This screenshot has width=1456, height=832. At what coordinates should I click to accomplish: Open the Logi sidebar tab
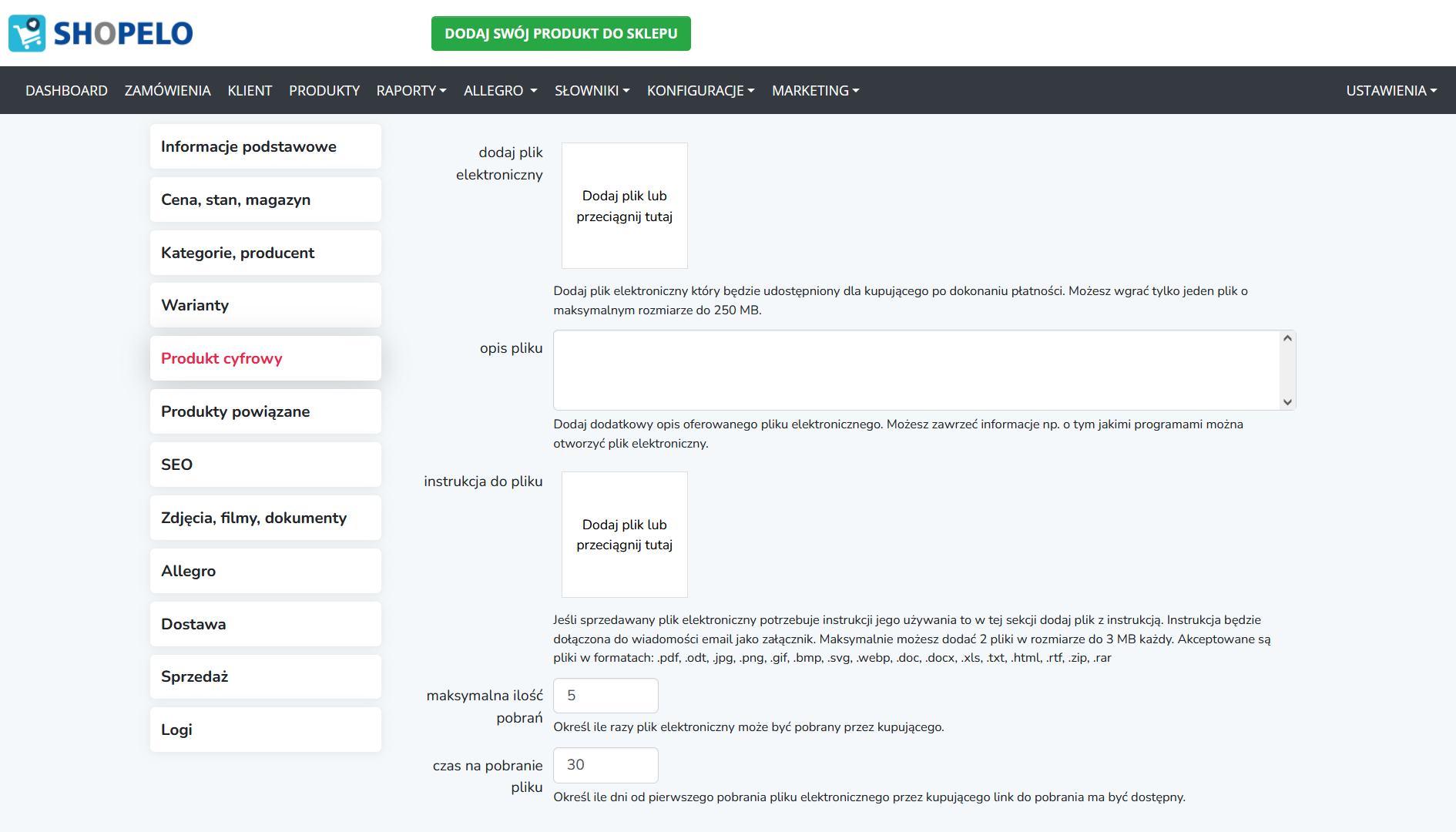click(266, 730)
